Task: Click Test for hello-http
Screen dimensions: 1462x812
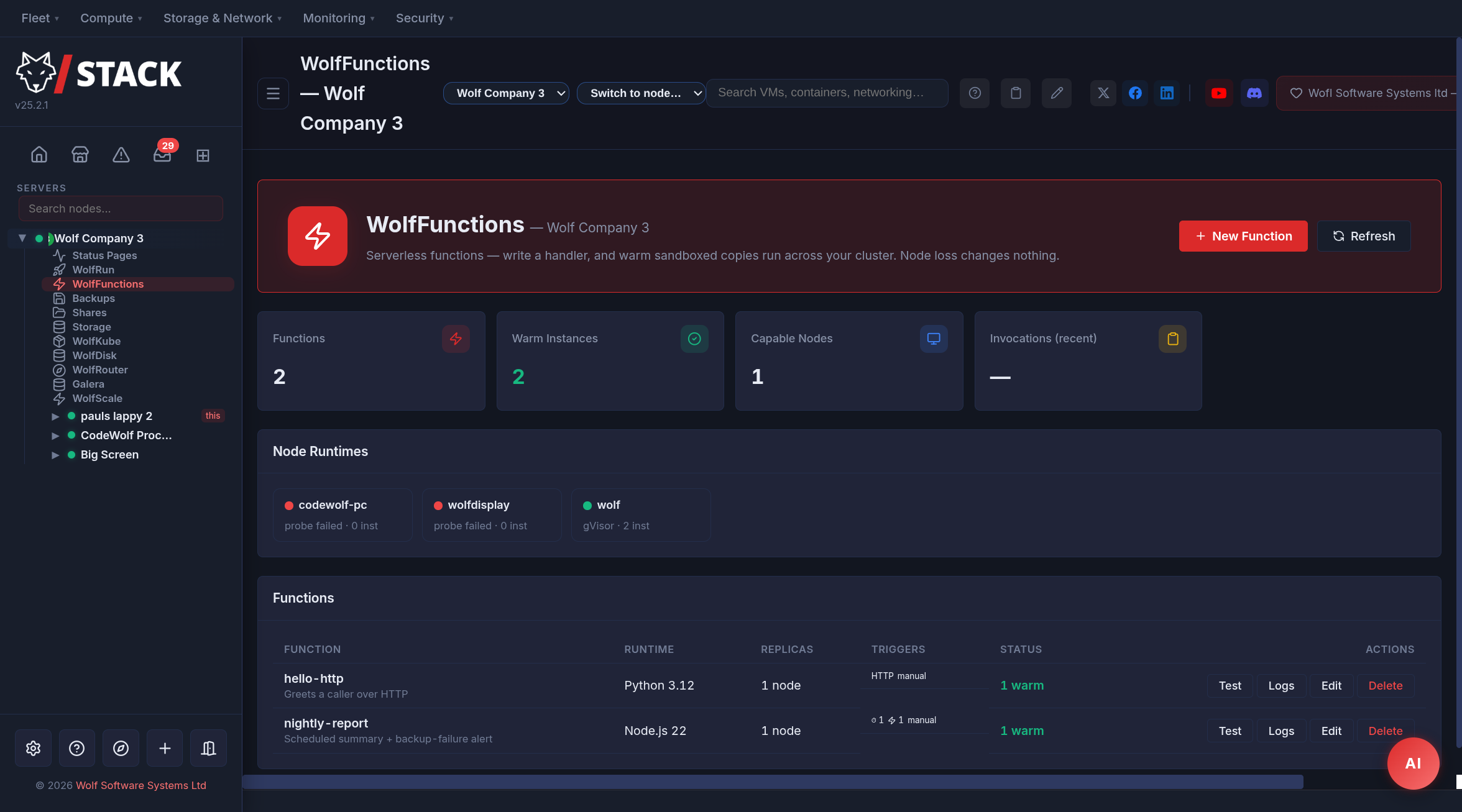Action: tap(1230, 686)
